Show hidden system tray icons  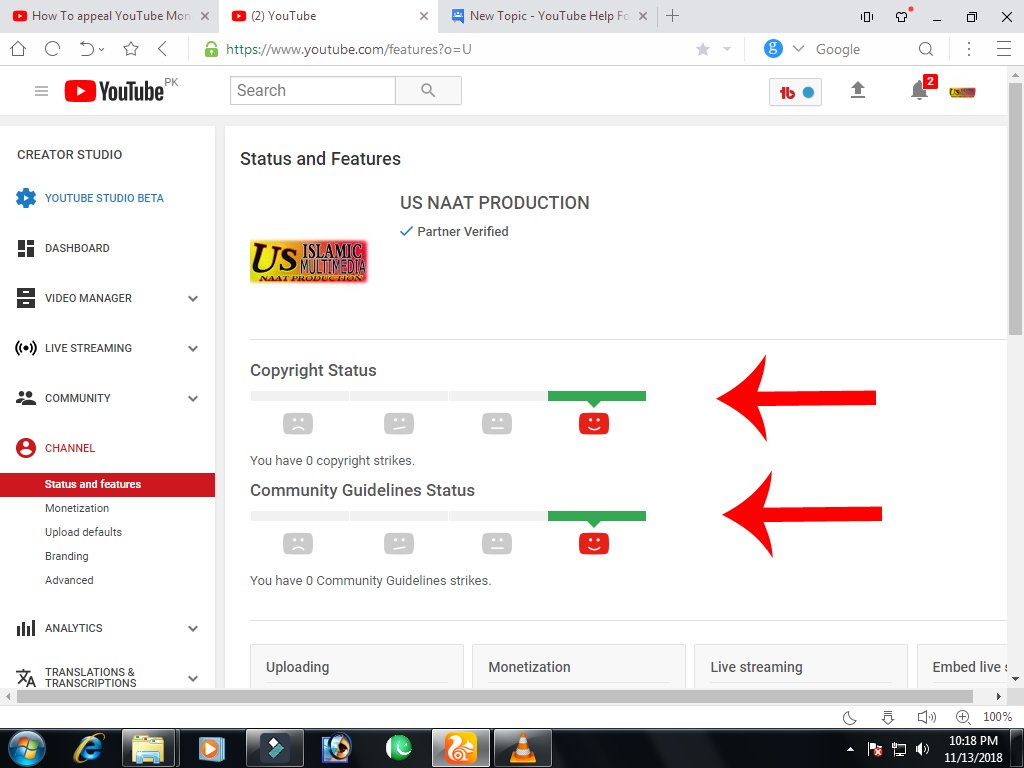(850, 749)
